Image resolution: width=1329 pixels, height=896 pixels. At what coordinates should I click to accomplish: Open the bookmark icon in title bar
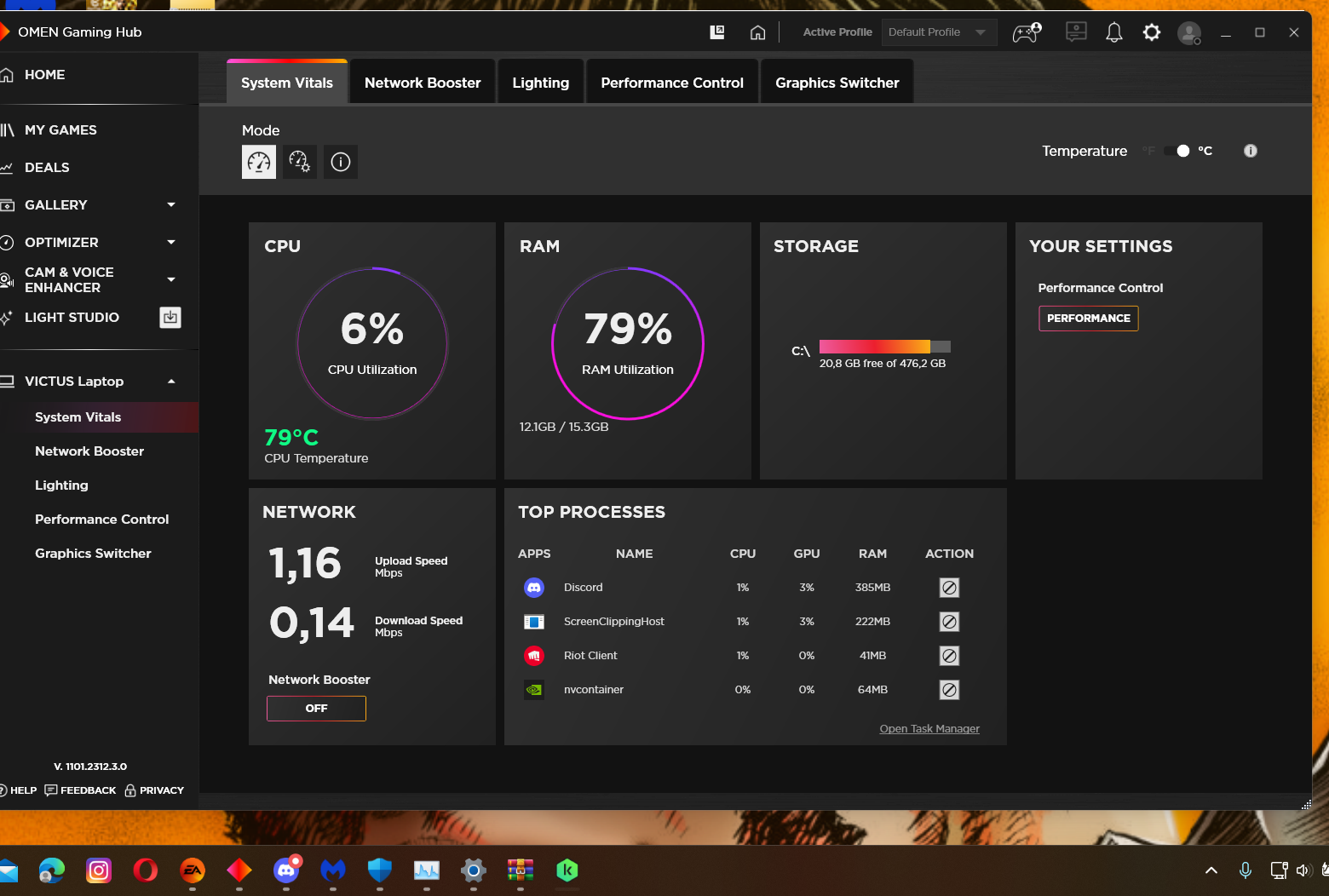(717, 32)
